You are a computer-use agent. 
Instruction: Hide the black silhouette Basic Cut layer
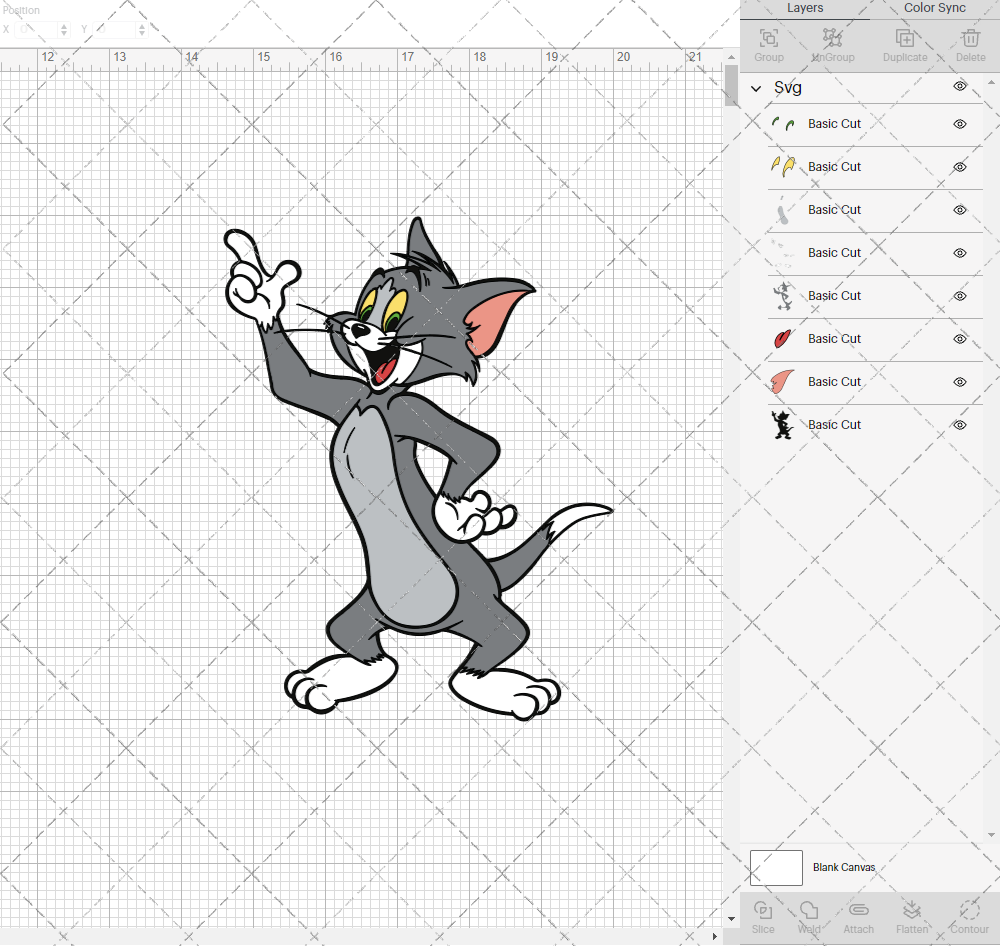[x=960, y=425]
